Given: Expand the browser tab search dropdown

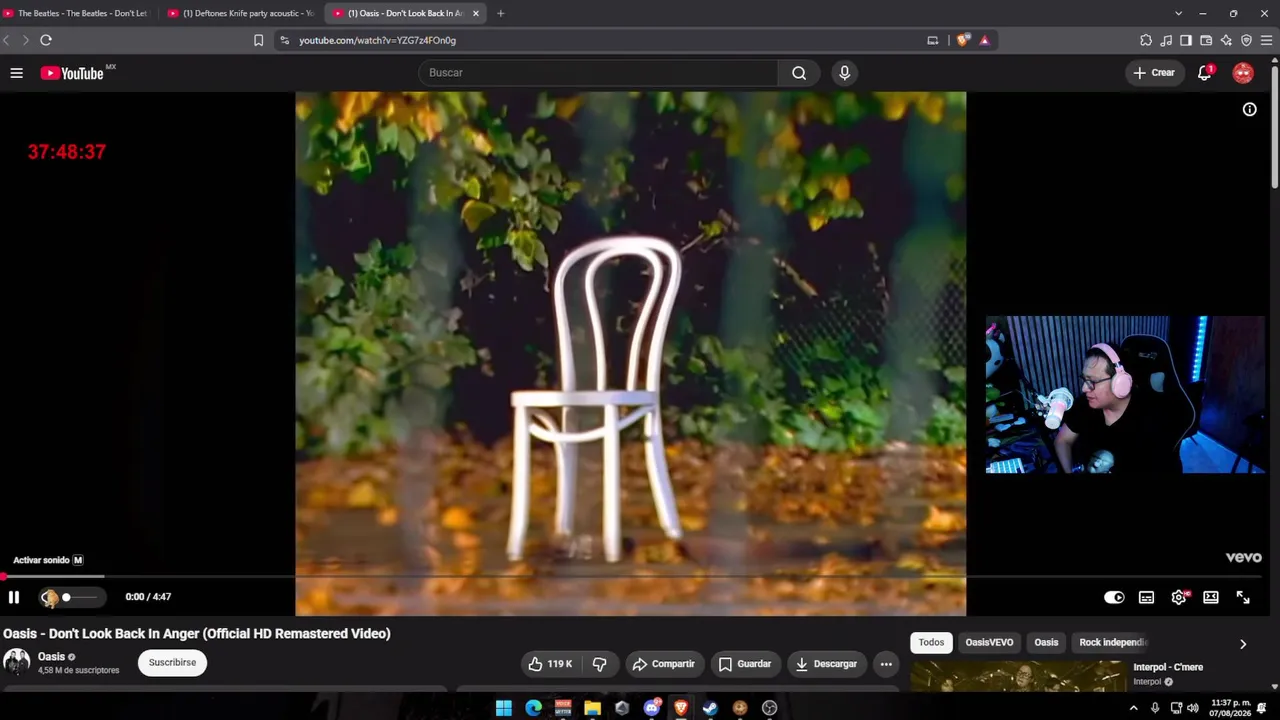Looking at the screenshot, I should pyautogui.click(x=1178, y=13).
